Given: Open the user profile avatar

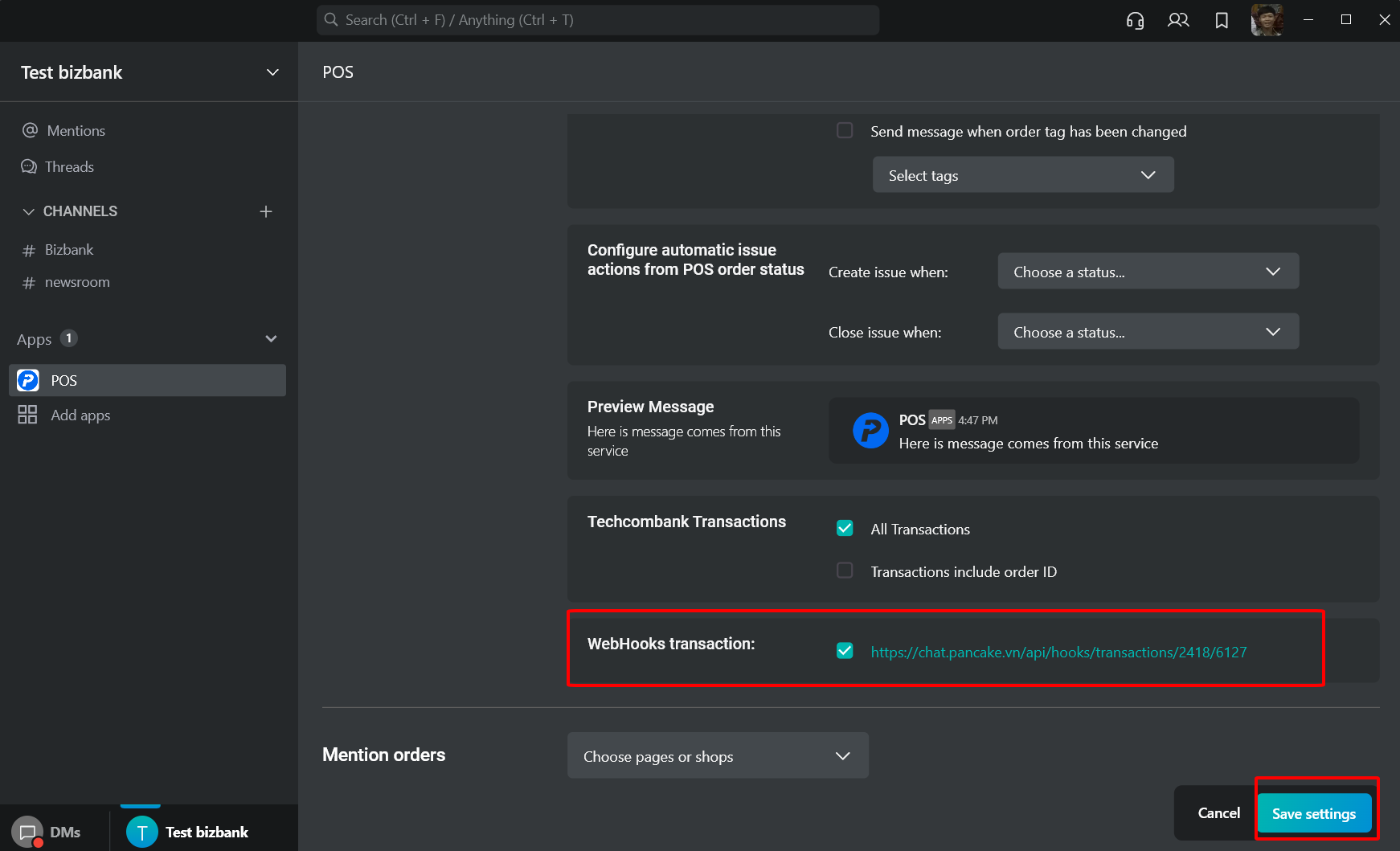Looking at the screenshot, I should [1267, 21].
